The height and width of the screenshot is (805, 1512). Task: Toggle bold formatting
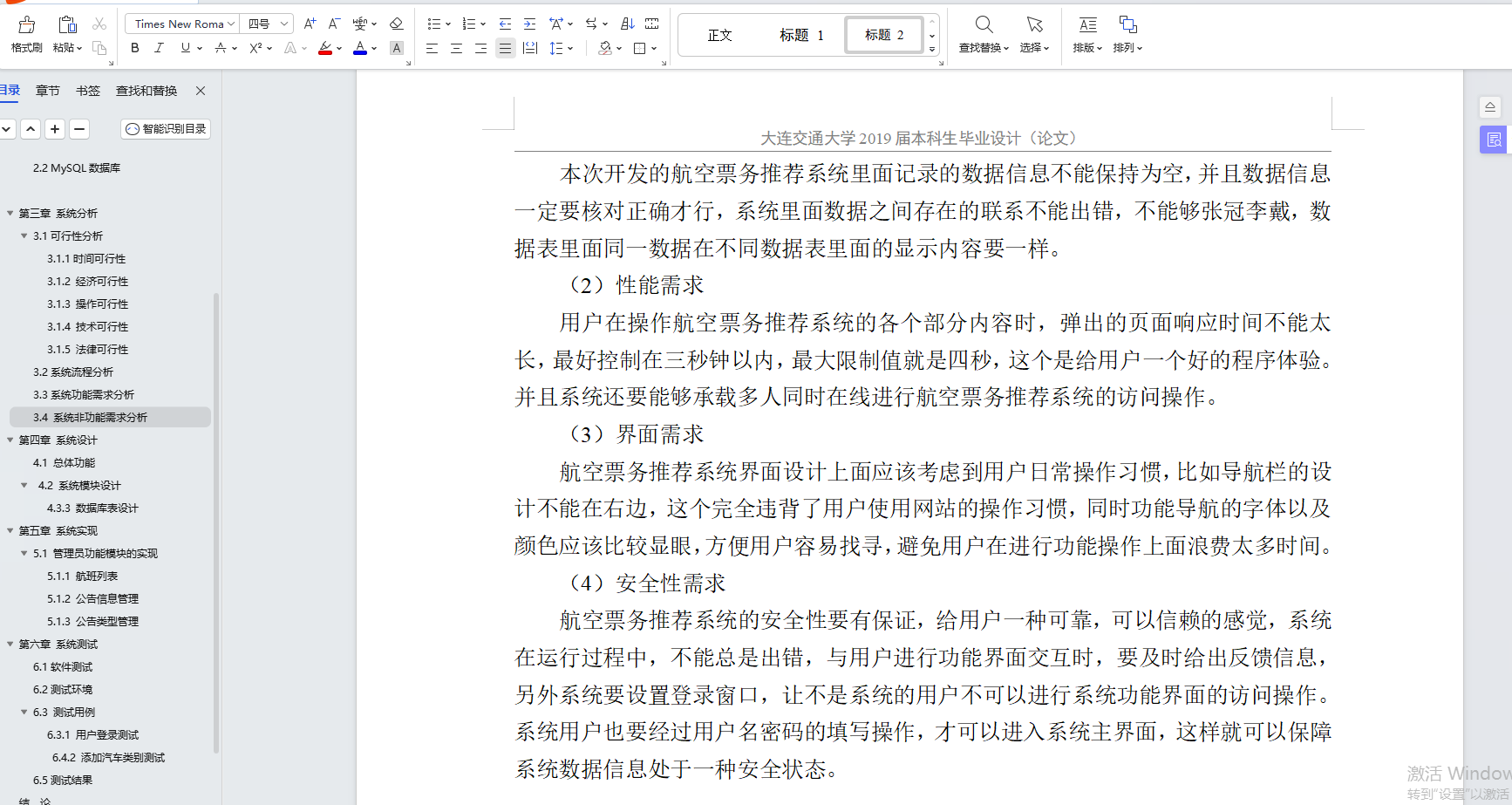pyautogui.click(x=133, y=48)
